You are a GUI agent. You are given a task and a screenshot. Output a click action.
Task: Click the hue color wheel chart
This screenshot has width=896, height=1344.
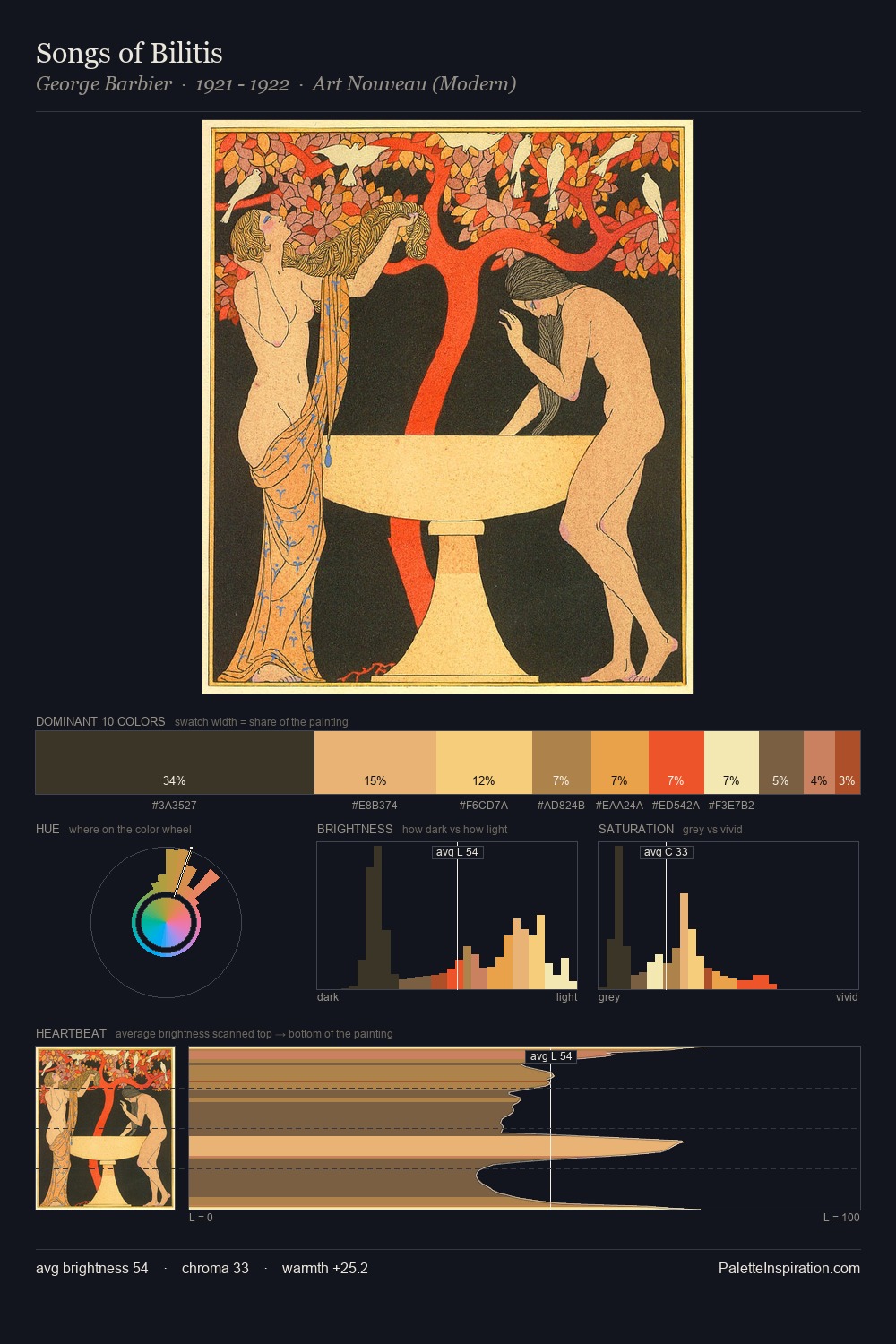pos(166,922)
